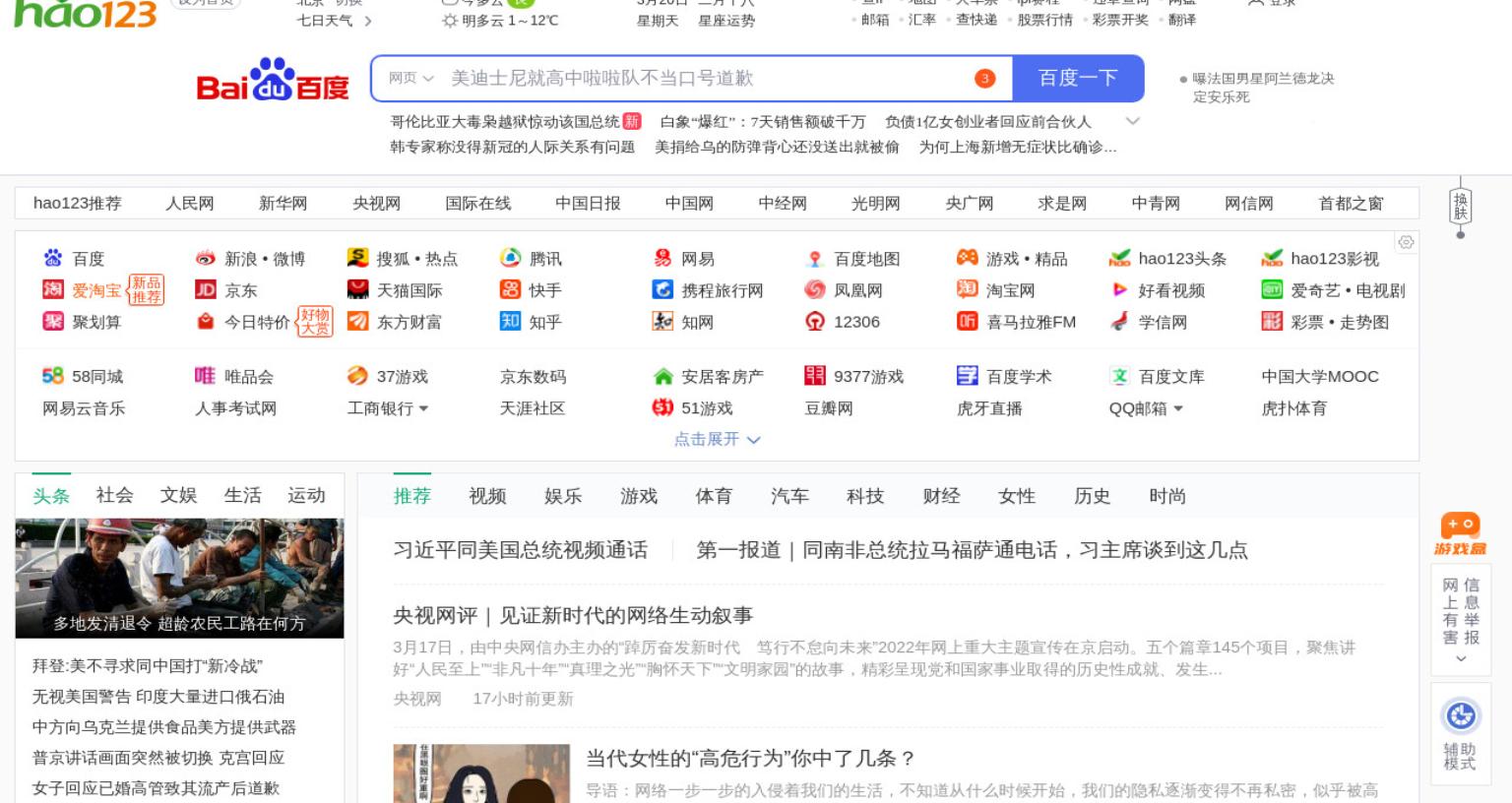Click the site grid settings gear icon
Image resolution: width=1512 pixels, height=803 pixels.
[x=1407, y=242]
